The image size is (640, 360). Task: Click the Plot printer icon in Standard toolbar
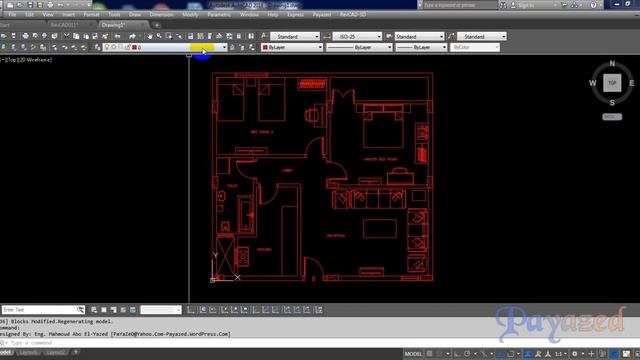[25, 36]
